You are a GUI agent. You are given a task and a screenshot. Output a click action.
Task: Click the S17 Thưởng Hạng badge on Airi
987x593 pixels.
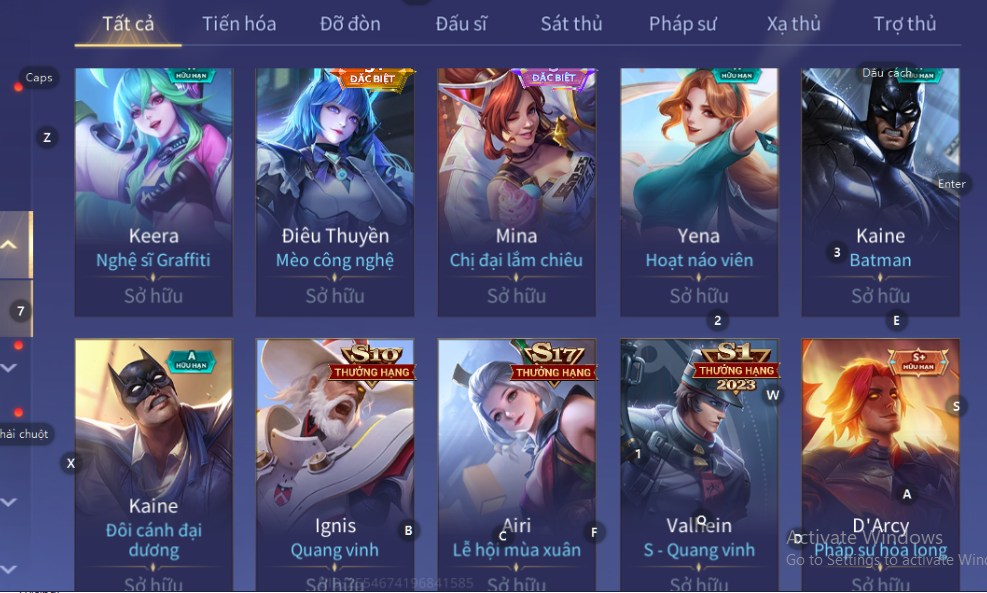pos(553,362)
